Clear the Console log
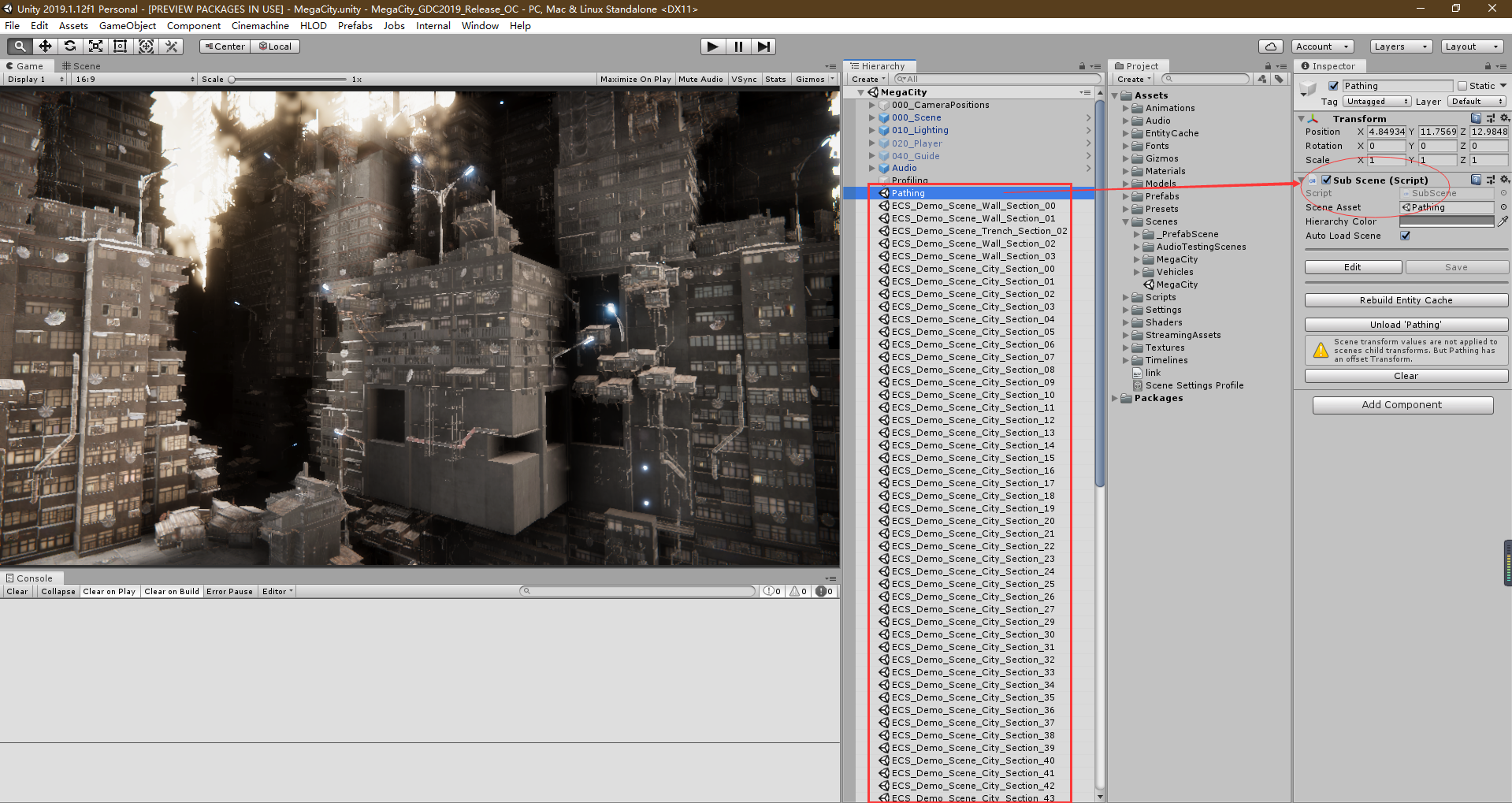 [x=17, y=591]
